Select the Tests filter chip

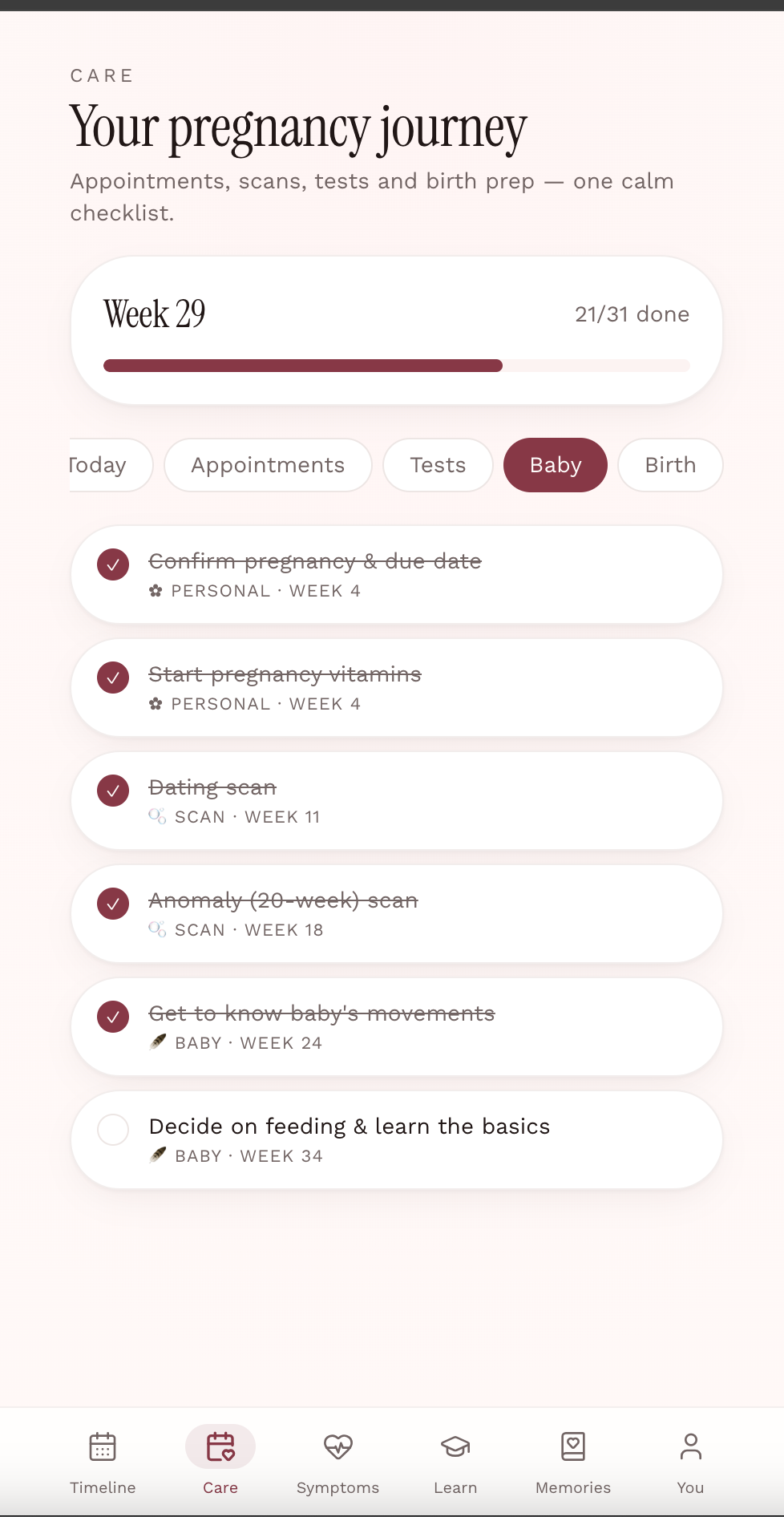pos(438,465)
